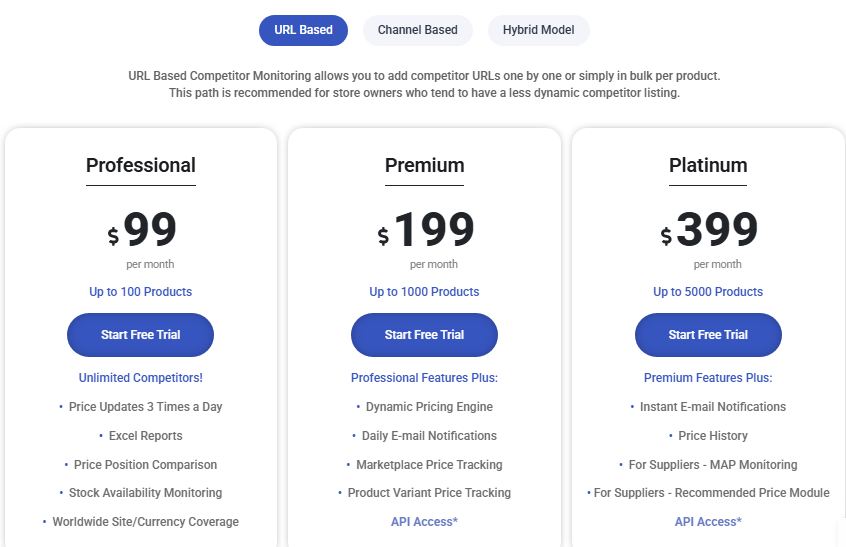Click the Price History feature item
This screenshot has width=846, height=547.
click(x=713, y=436)
